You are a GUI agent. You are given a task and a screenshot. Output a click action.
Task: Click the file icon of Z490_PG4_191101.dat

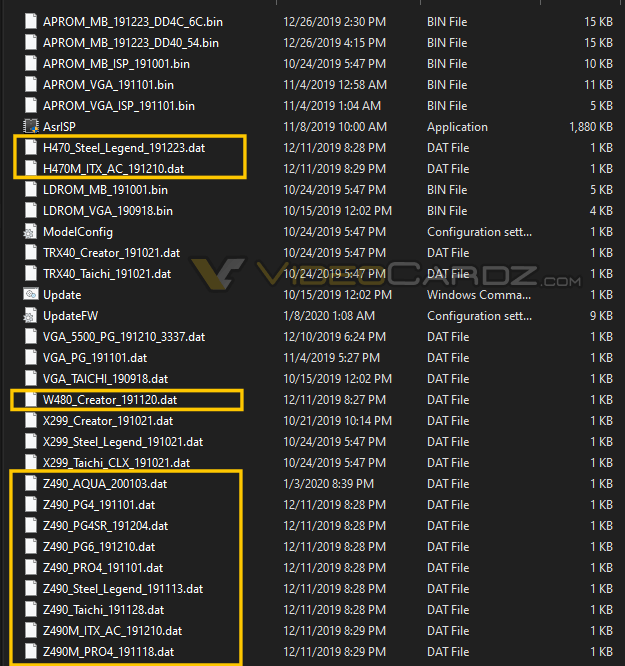(31, 505)
